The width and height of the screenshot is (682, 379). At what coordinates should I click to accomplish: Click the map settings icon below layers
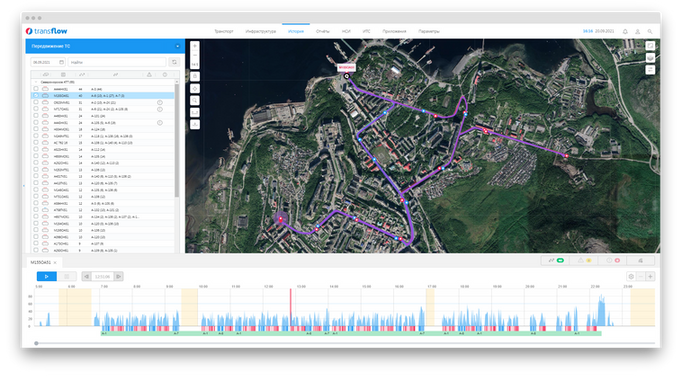pyautogui.click(x=650, y=70)
